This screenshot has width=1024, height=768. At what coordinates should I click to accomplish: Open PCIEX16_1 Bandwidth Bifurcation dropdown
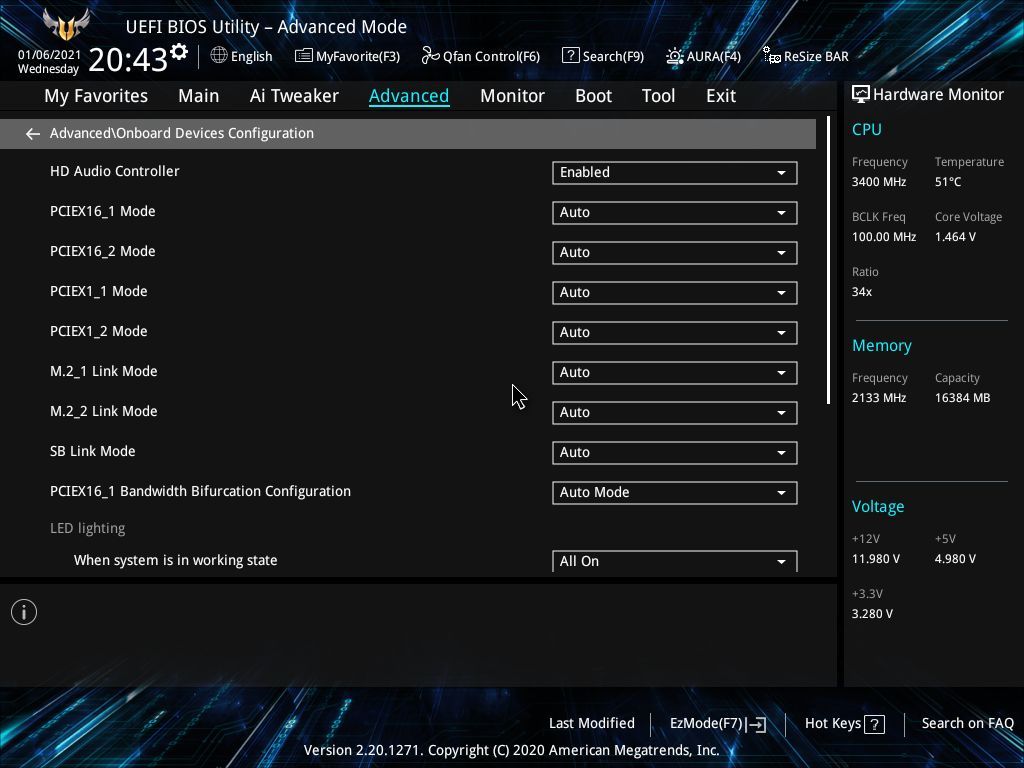[674, 492]
